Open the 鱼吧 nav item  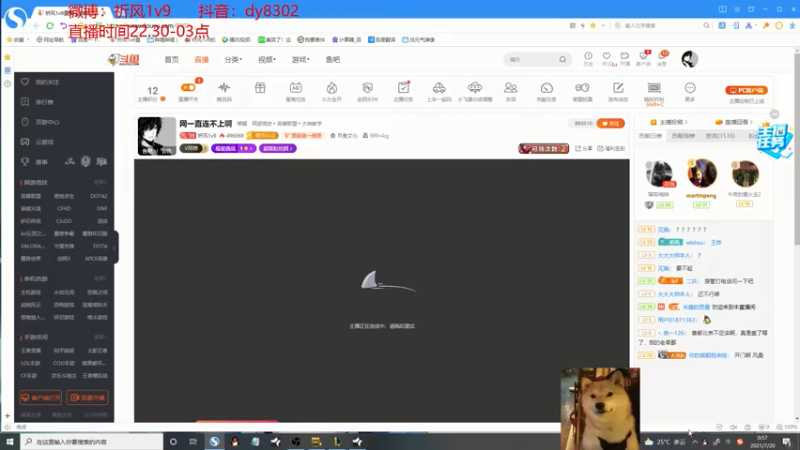pos(333,60)
